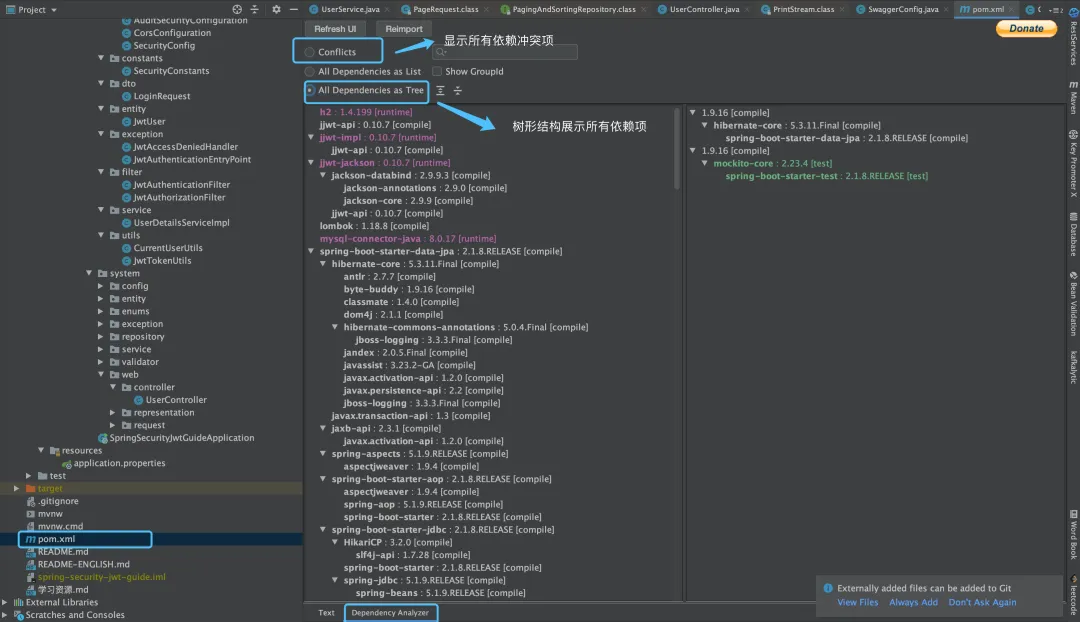Click the locate/scroll-from-source target icon in Project header
Viewport: 1080px width, 622px height.
[237, 10]
